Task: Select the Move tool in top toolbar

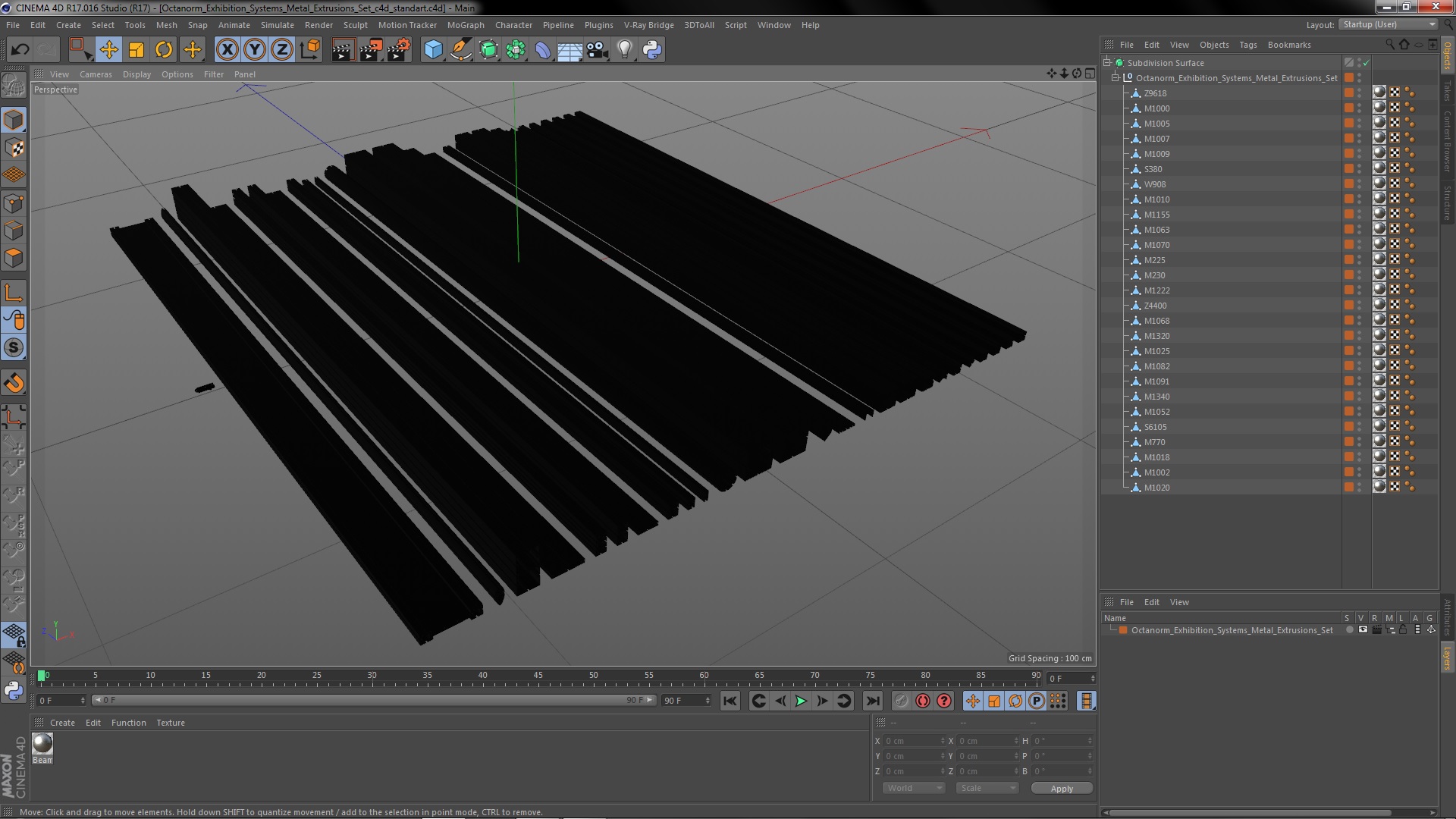Action: coord(108,50)
